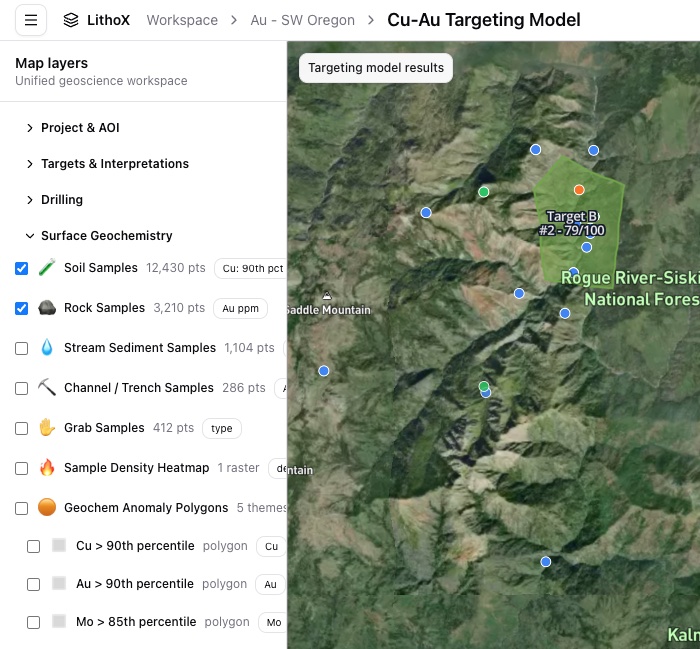
Task: Enable the Channel / Trench Samples layer
Action: click(21, 388)
